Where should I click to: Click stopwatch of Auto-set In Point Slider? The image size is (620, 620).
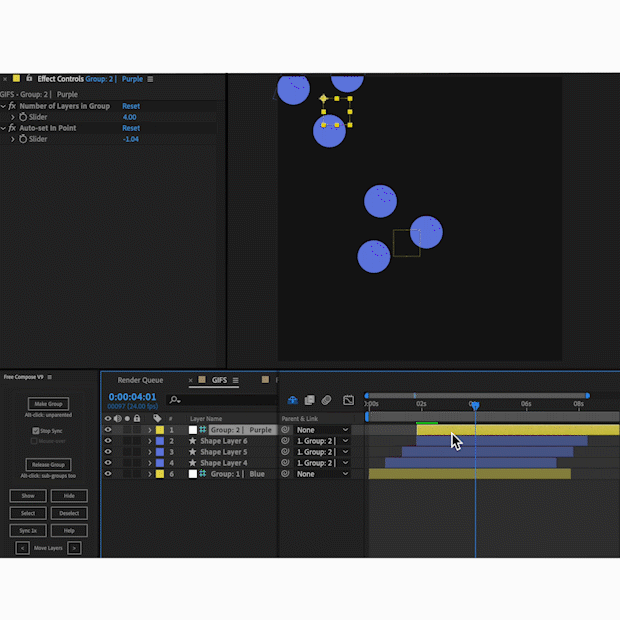[x=23, y=139]
